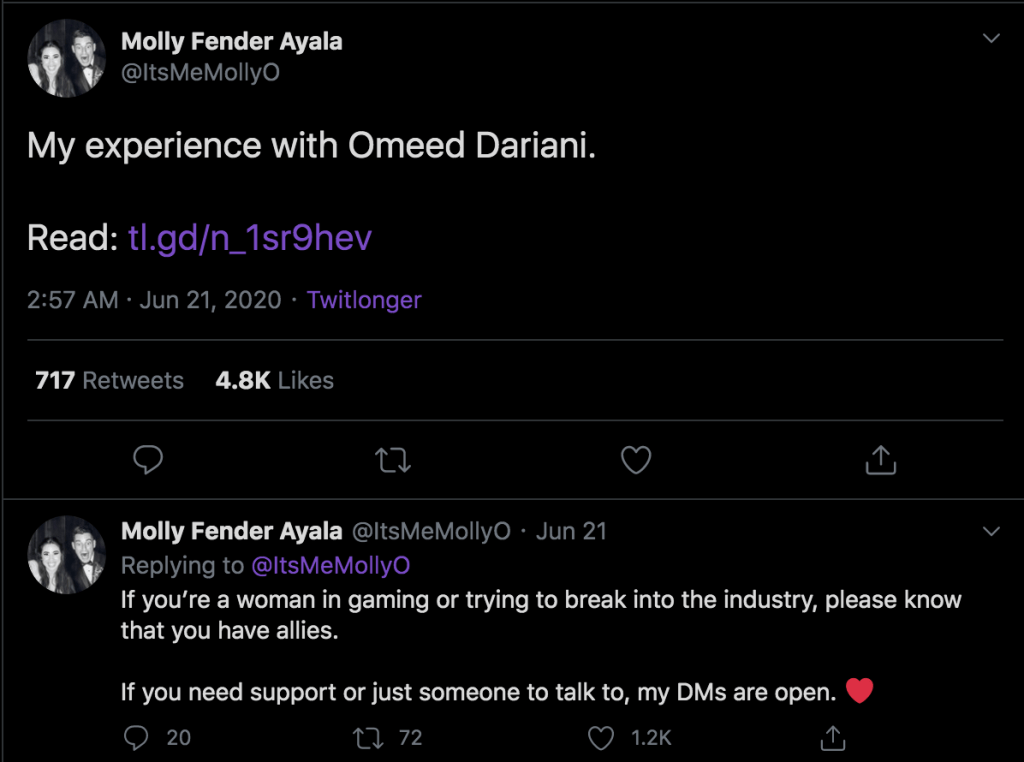
Task: View the 717 Retweets list
Action: (x=109, y=380)
